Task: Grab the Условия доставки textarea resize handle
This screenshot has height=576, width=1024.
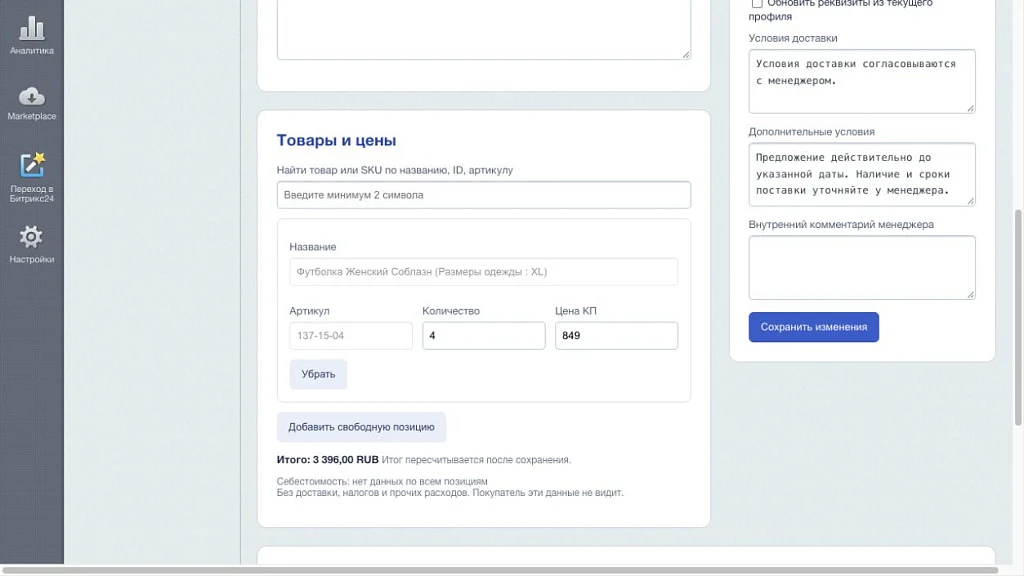Action: click(x=970, y=108)
